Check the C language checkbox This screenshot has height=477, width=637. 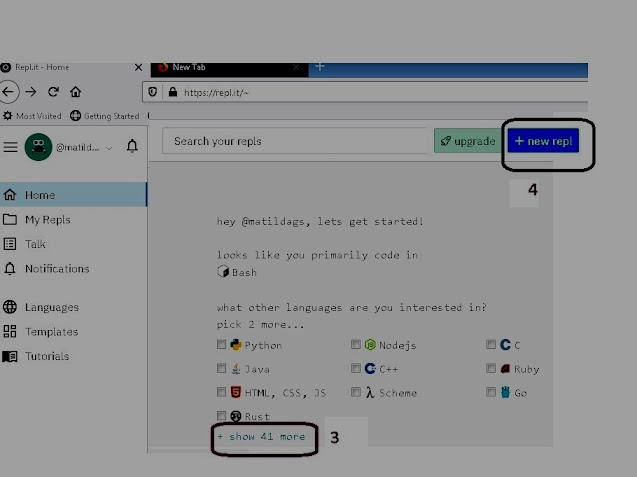pos(491,345)
